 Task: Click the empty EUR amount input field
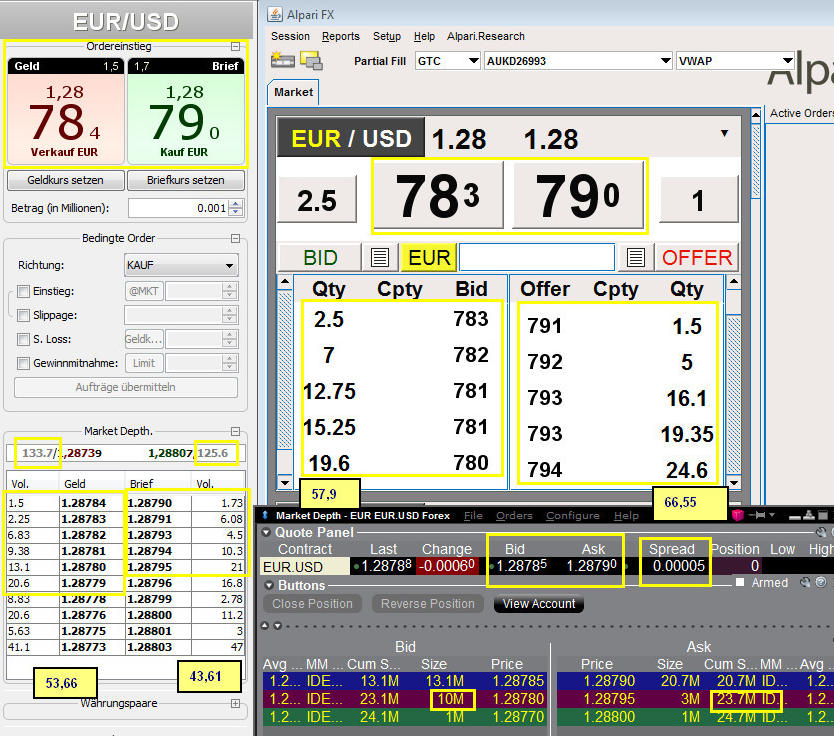click(x=536, y=258)
